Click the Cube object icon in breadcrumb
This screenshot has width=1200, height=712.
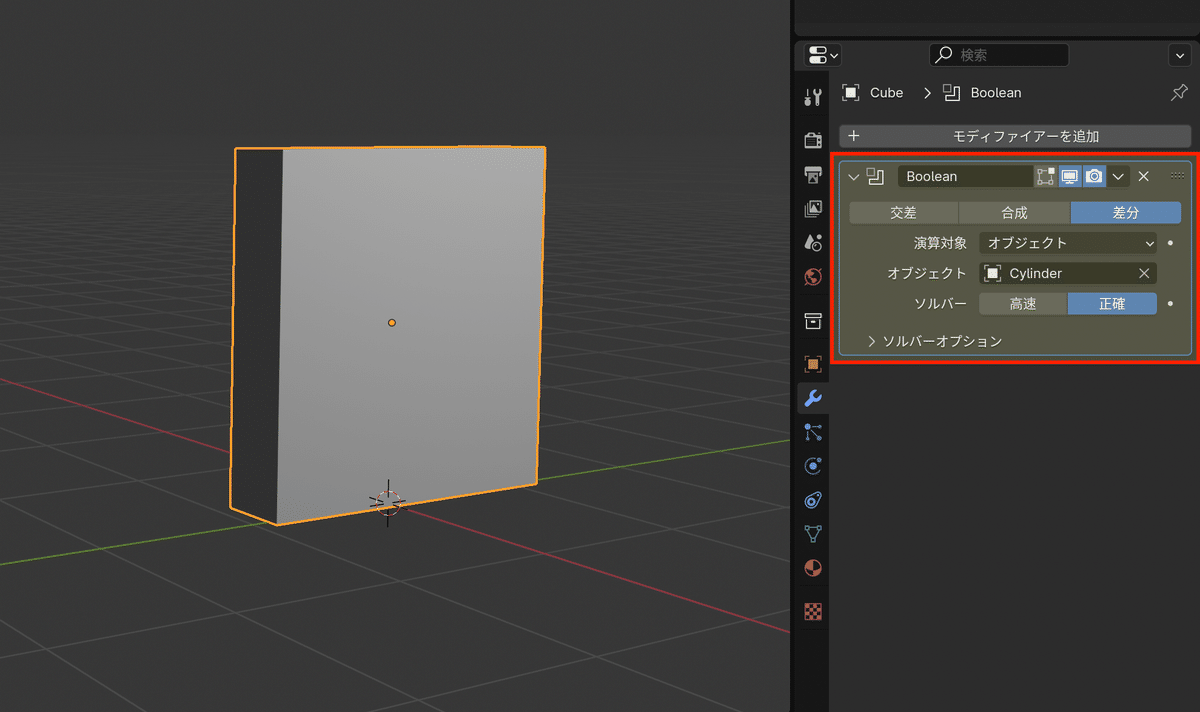click(x=851, y=93)
